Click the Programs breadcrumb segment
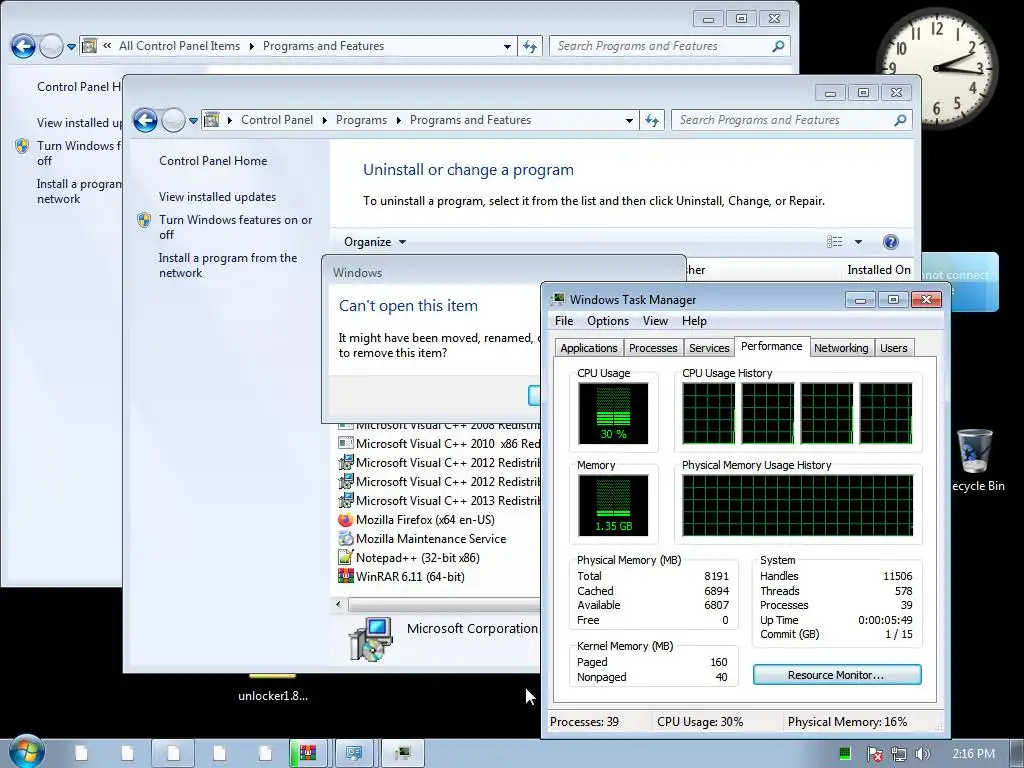This screenshot has height=768, width=1024. coord(361,120)
